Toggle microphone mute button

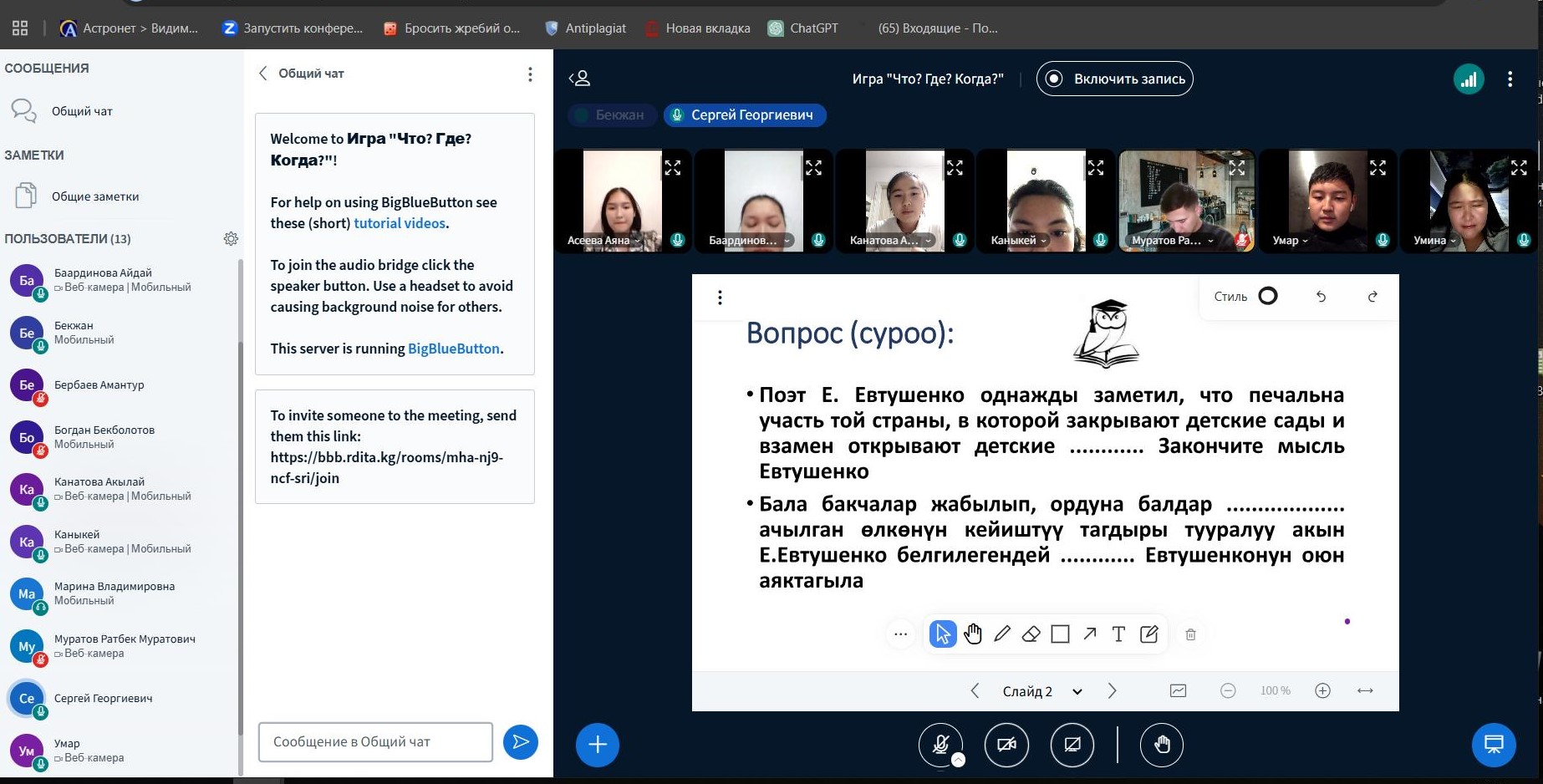coord(940,745)
